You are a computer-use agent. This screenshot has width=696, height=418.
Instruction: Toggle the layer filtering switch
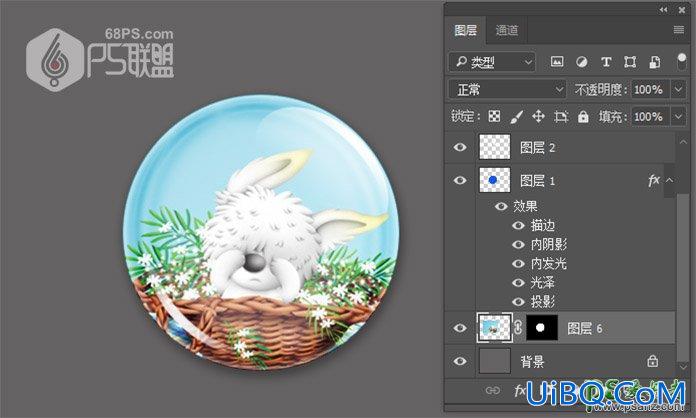point(681,62)
